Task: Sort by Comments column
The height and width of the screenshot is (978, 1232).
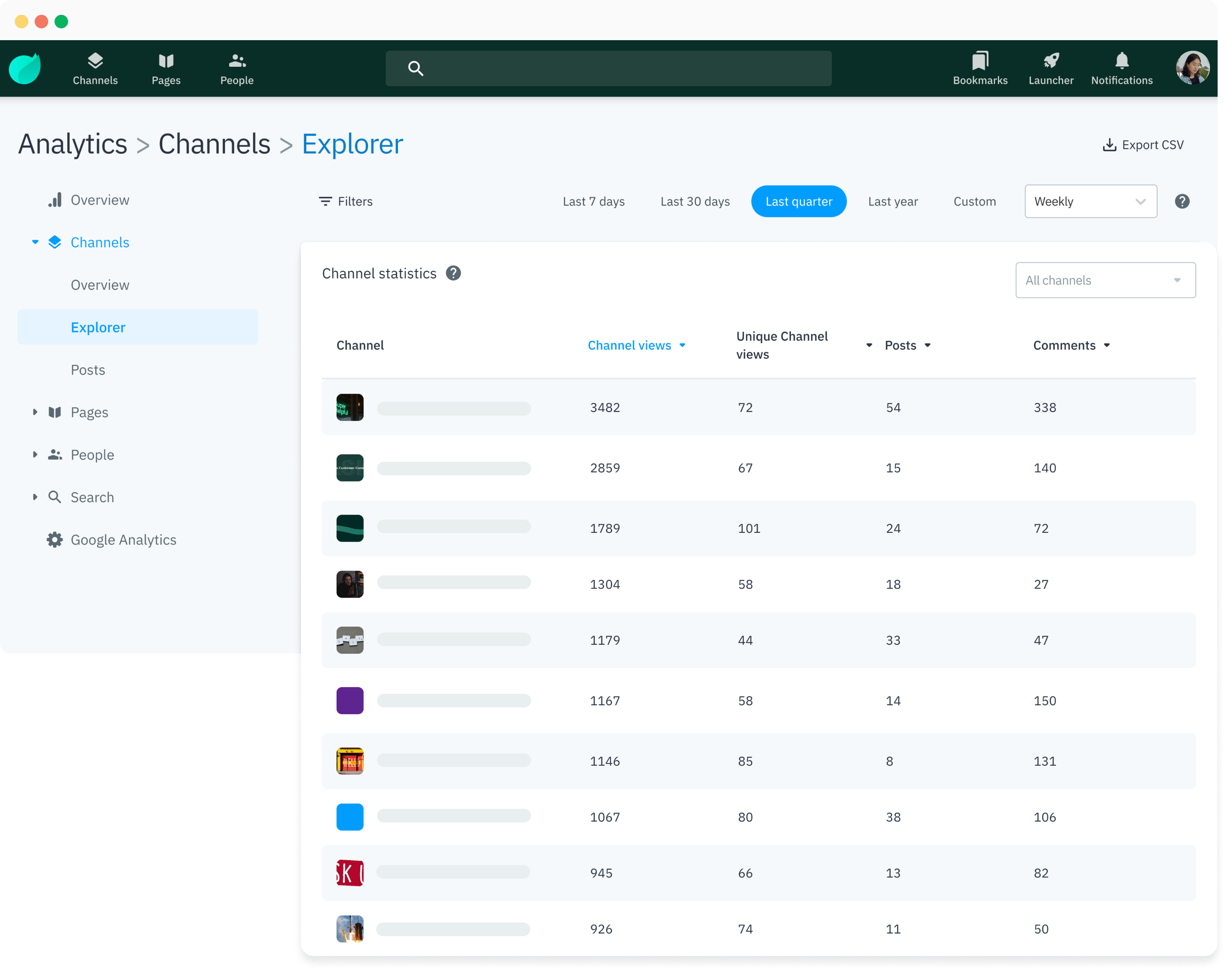Action: (1071, 345)
